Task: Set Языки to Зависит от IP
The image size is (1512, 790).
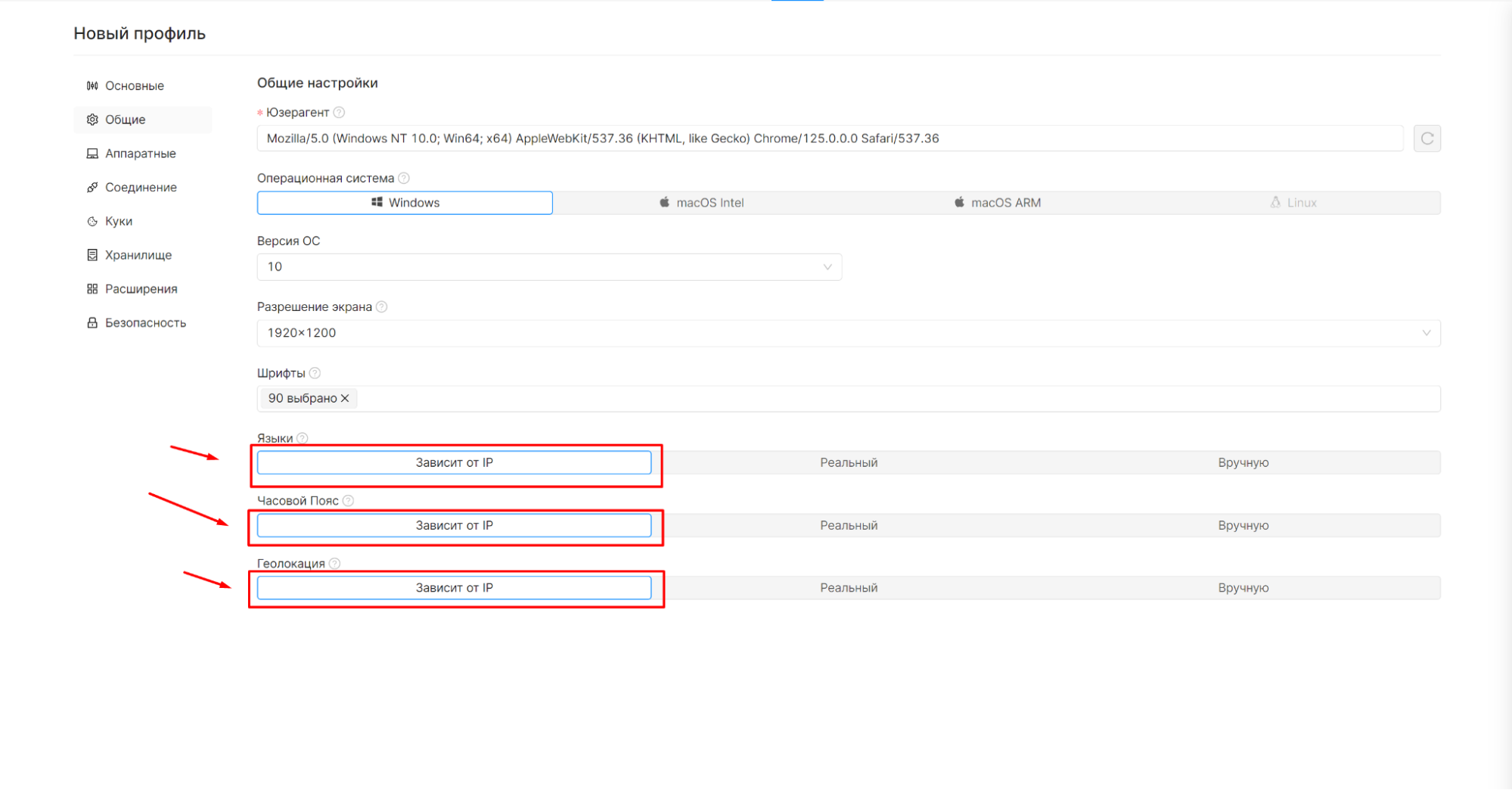Action: (x=455, y=462)
